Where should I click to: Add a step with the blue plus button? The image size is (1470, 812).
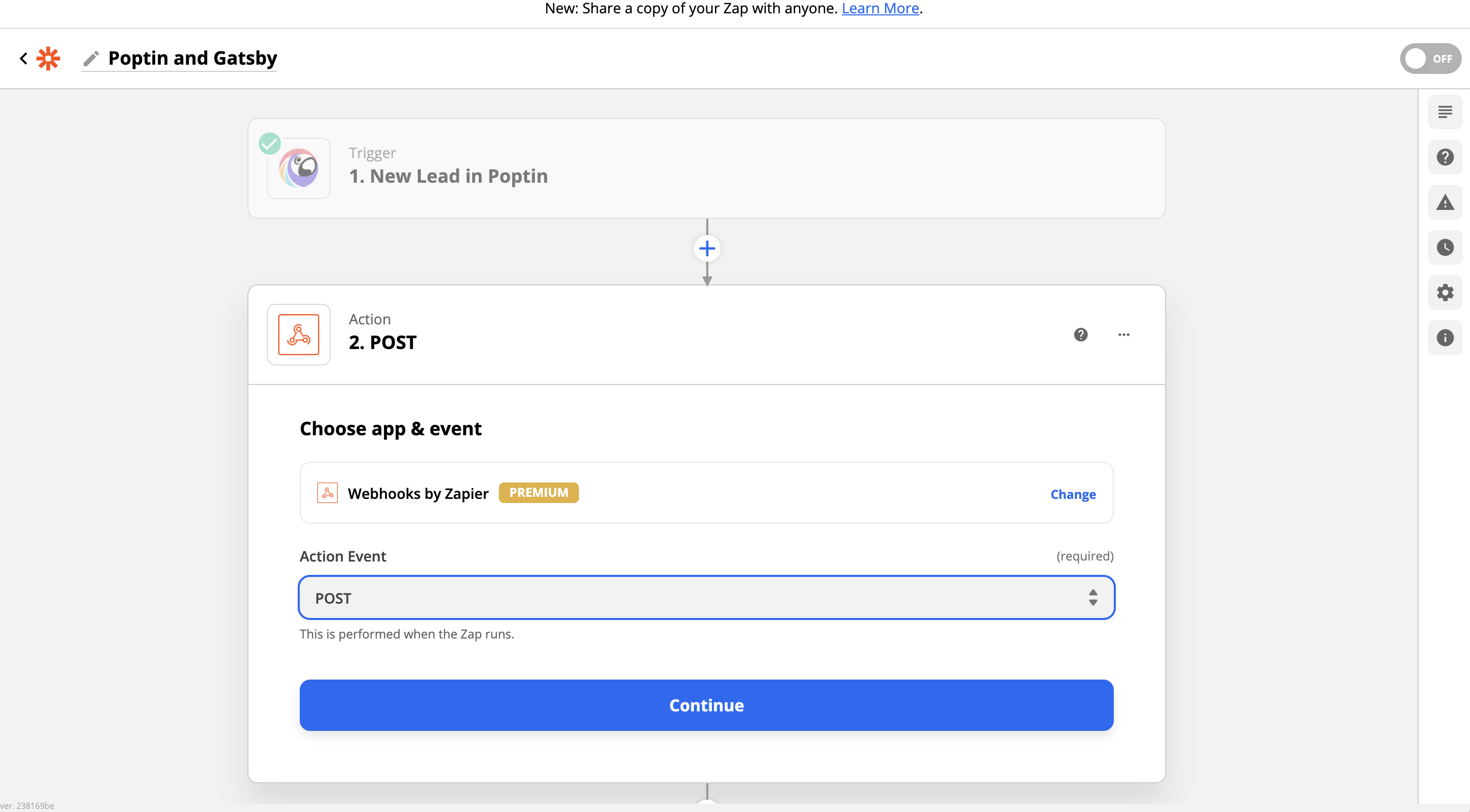tap(707, 248)
